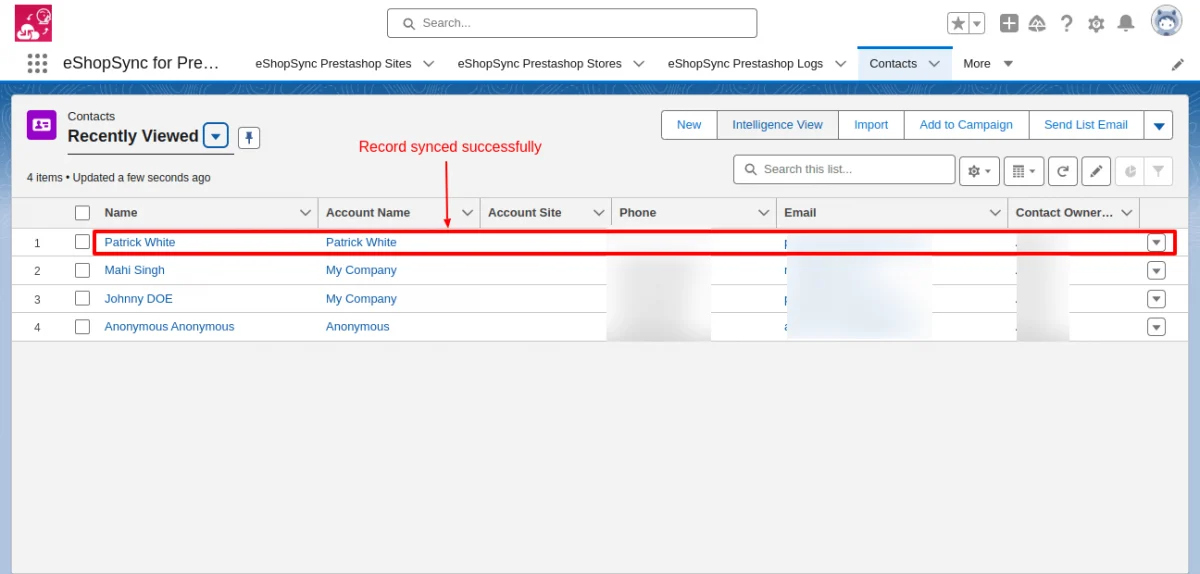Click the Favorites star icon
This screenshot has width=1200, height=574.
click(x=958, y=23)
